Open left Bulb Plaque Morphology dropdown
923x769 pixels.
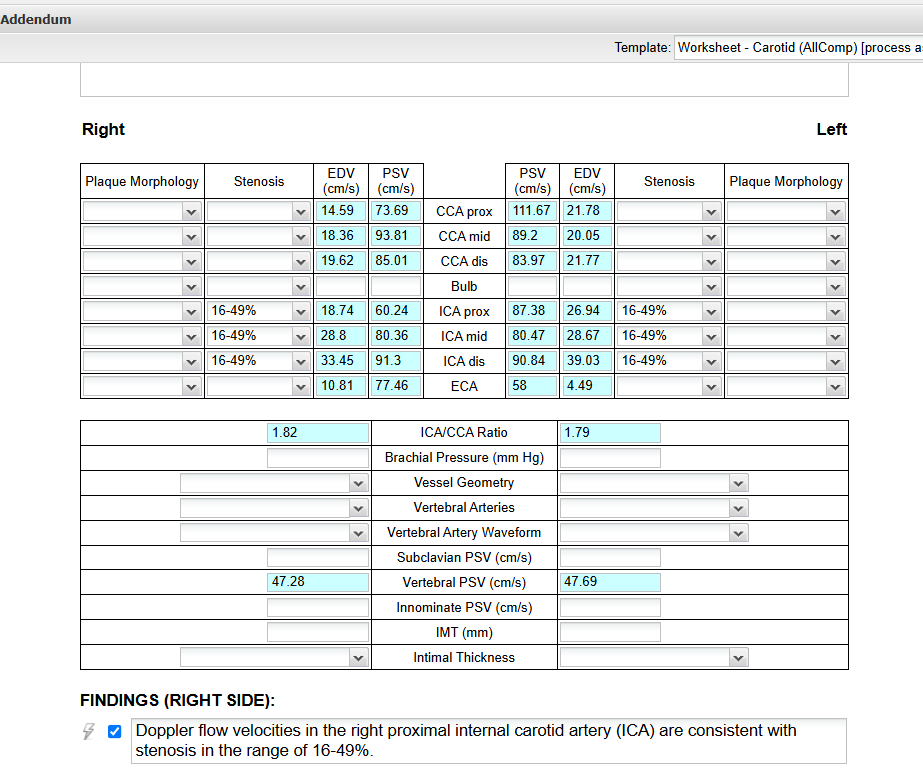coord(786,286)
